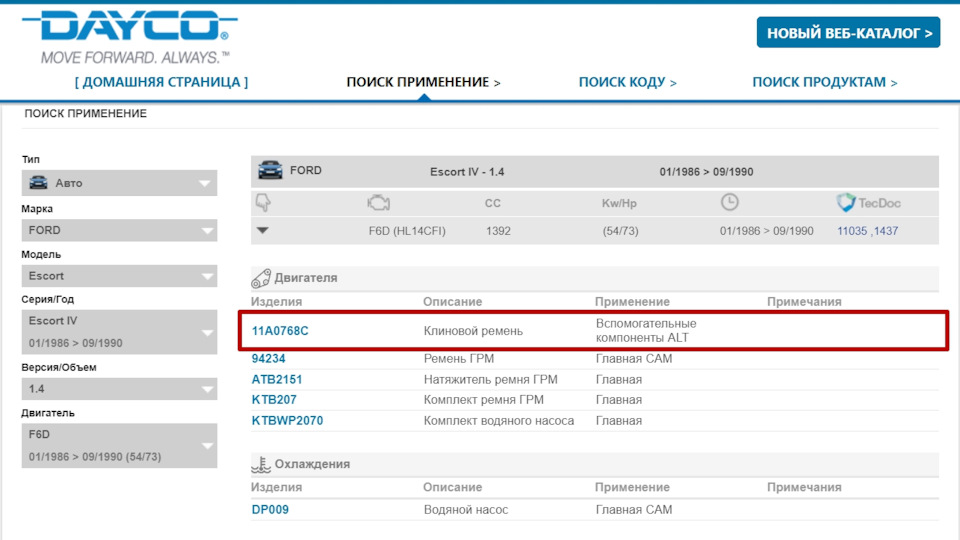Collapse the F6D (HL14CFI) engine row arrow
The height and width of the screenshot is (540, 960).
tap(263, 231)
